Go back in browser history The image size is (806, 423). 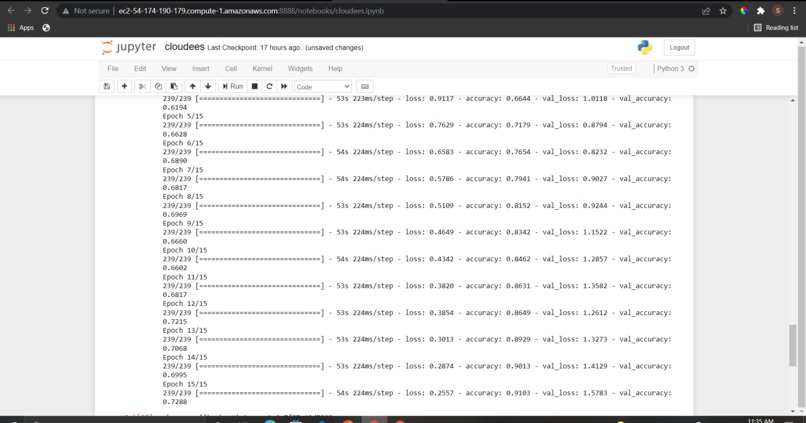(x=11, y=11)
